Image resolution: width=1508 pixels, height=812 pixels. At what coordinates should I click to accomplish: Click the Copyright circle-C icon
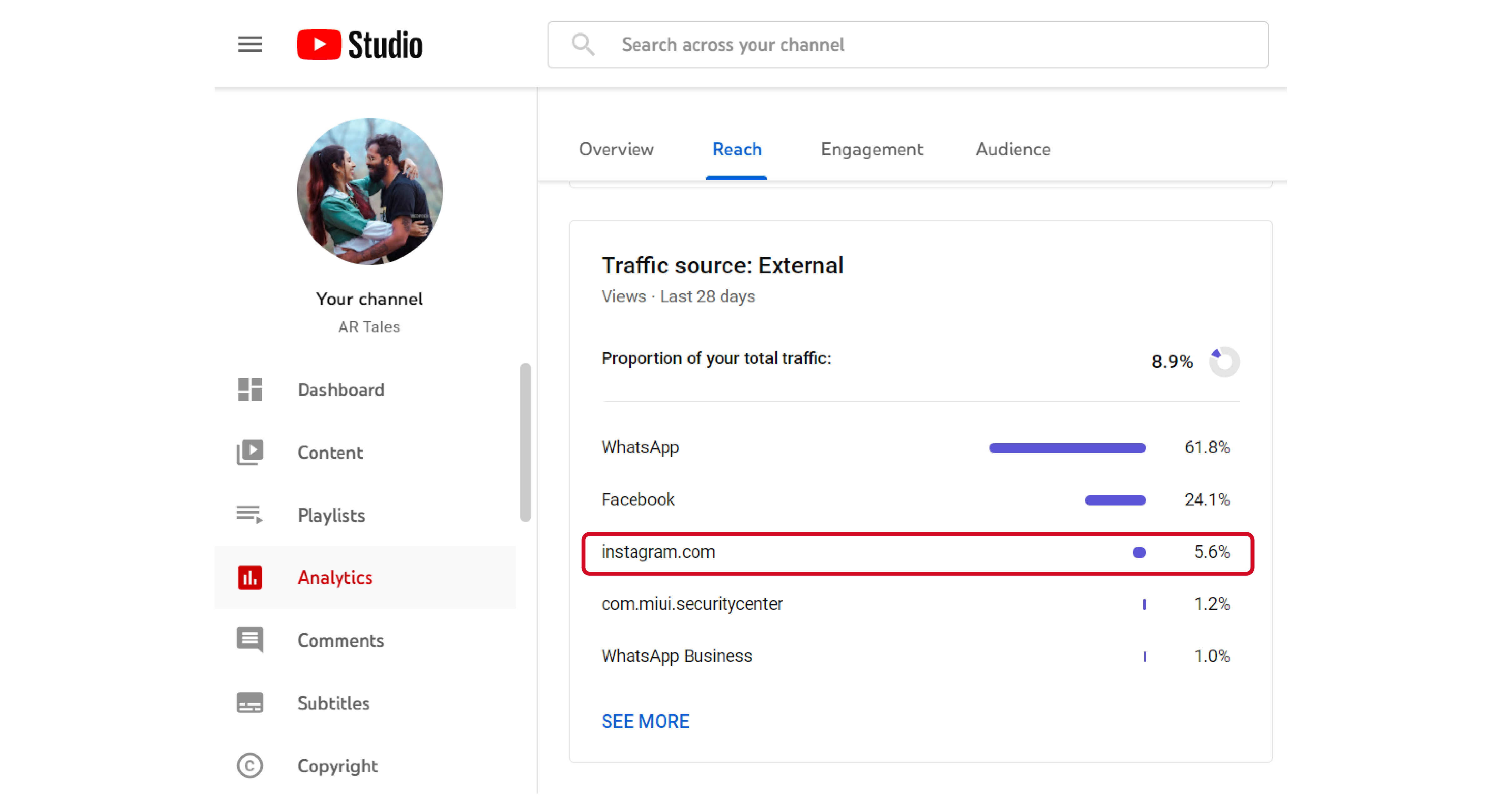click(x=250, y=766)
